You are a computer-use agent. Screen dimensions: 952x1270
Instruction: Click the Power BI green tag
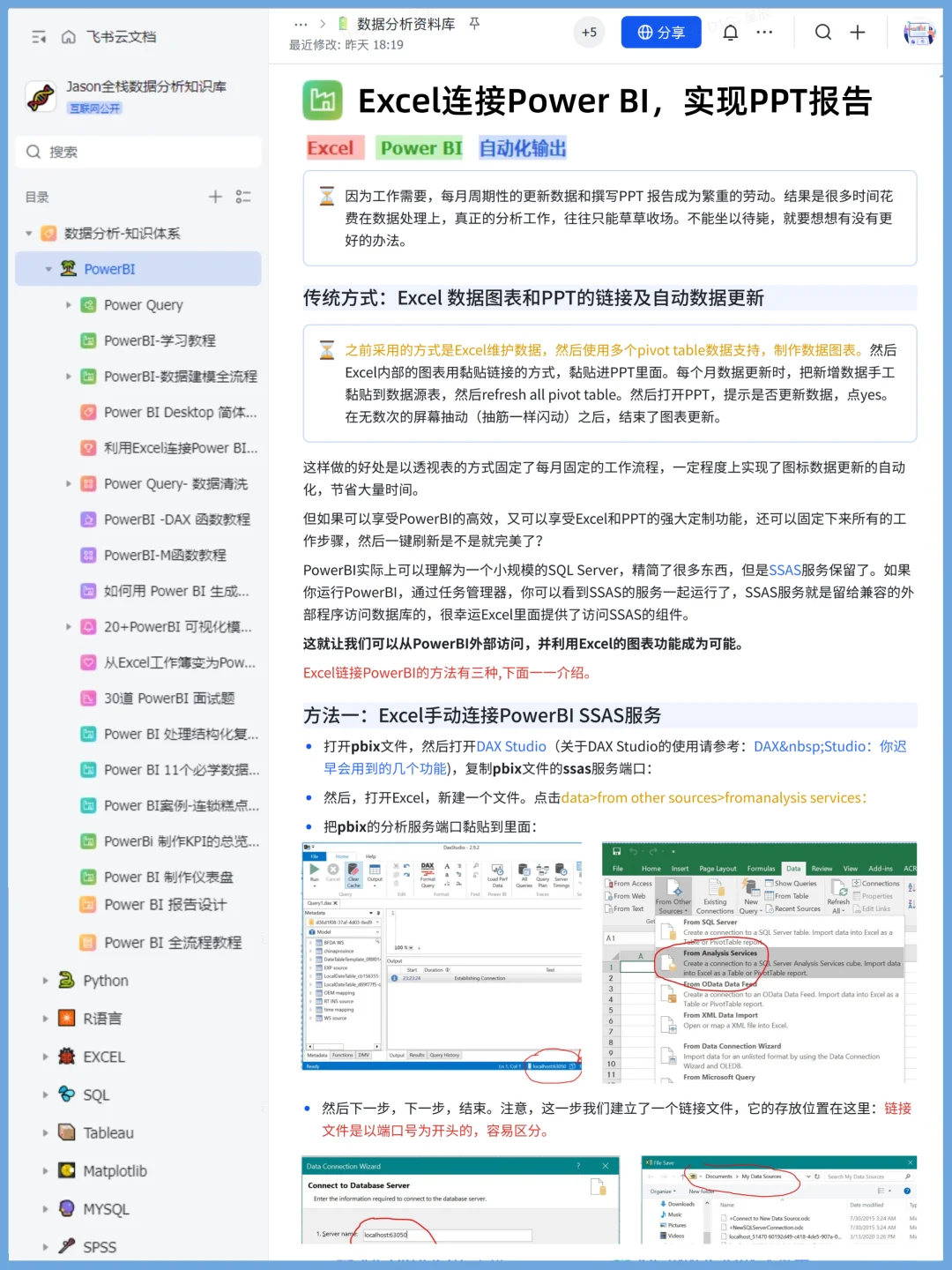pos(420,148)
